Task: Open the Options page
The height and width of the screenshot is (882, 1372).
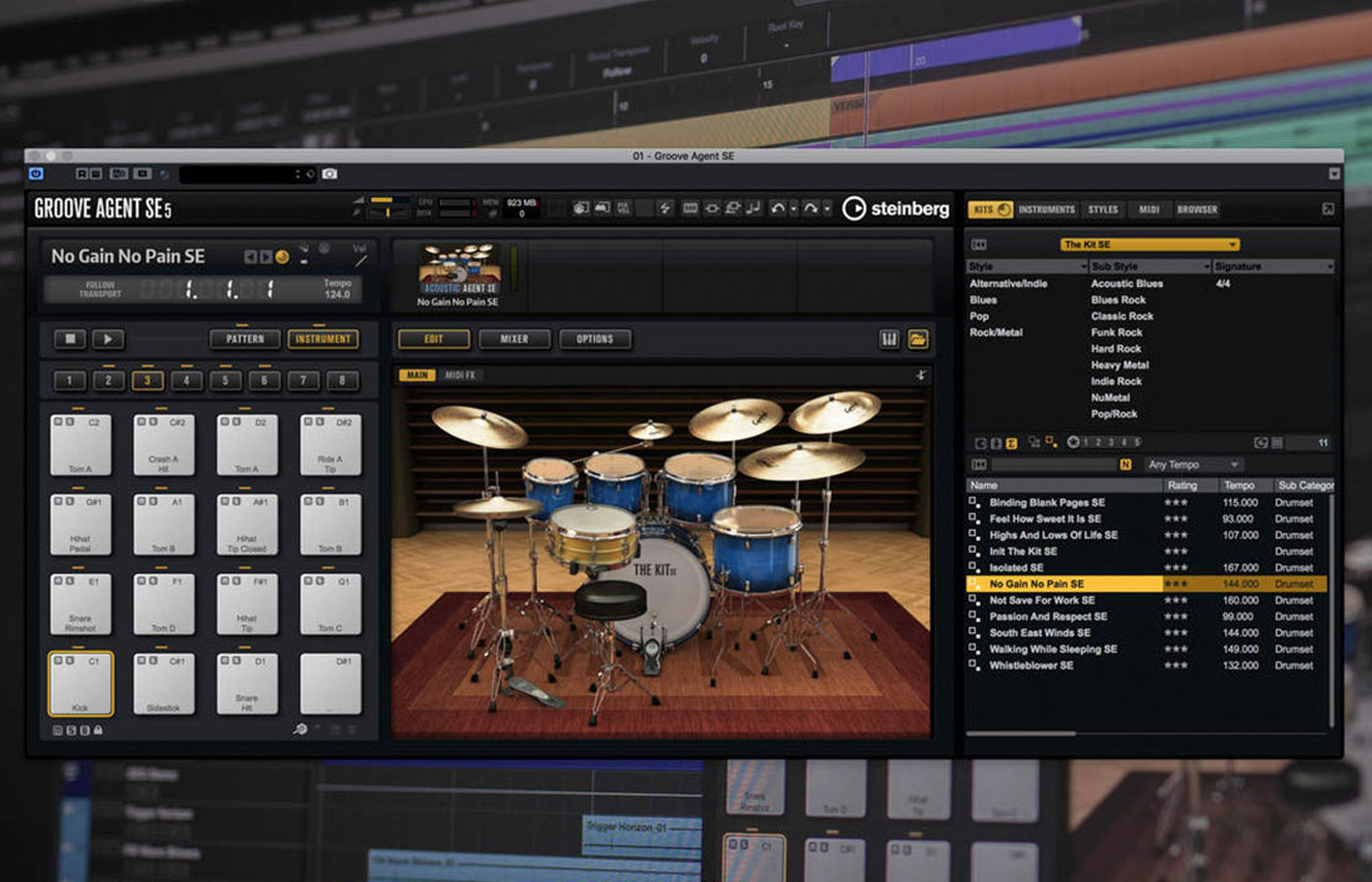Action: [595, 339]
